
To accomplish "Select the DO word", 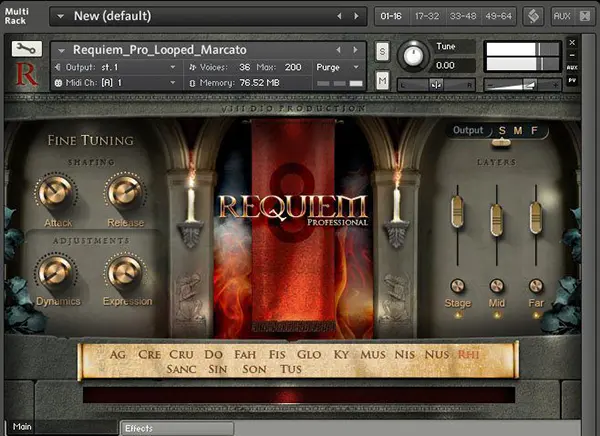I will point(213,355).
